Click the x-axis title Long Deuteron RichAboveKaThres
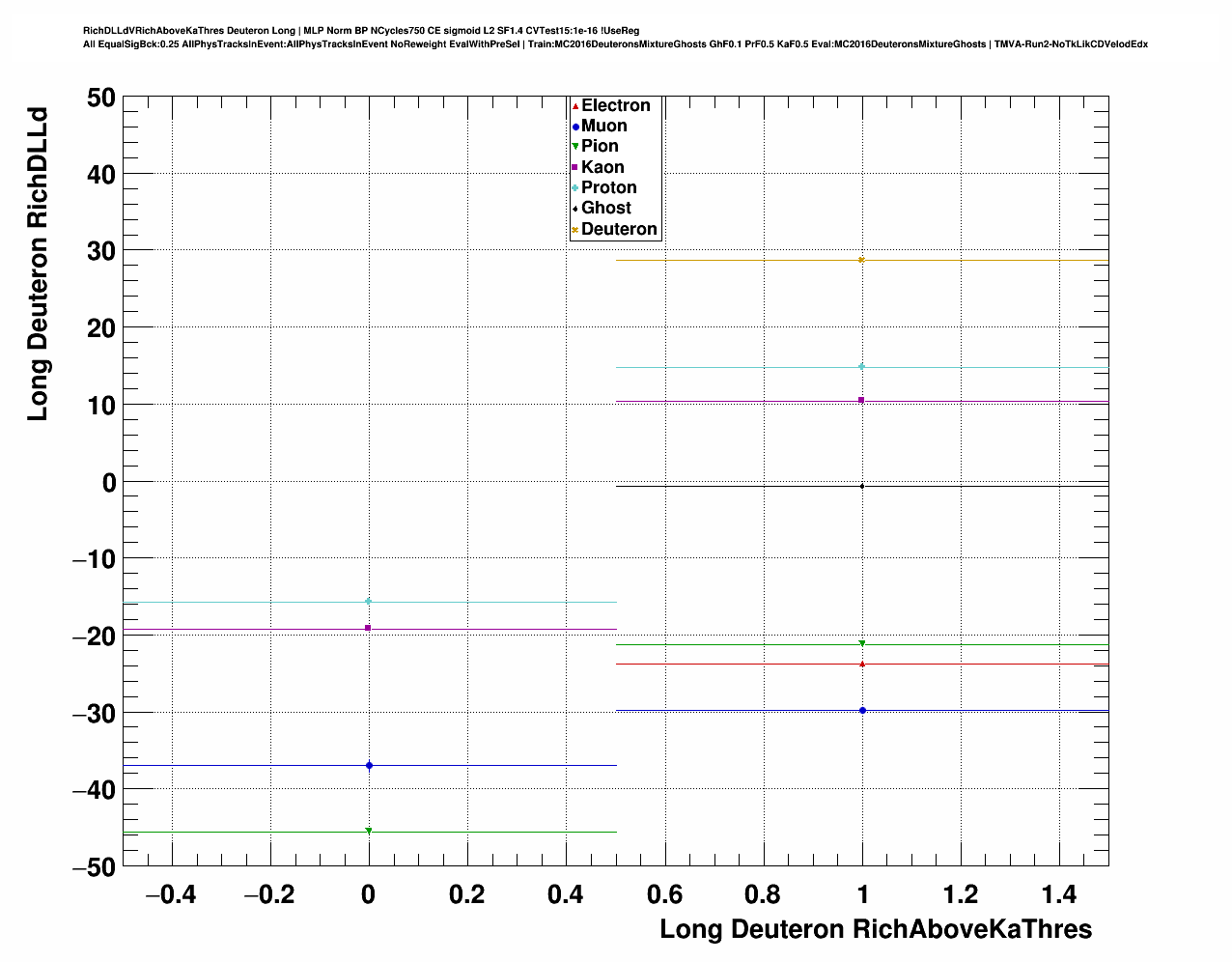1232x962 pixels. (x=875, y=929)
